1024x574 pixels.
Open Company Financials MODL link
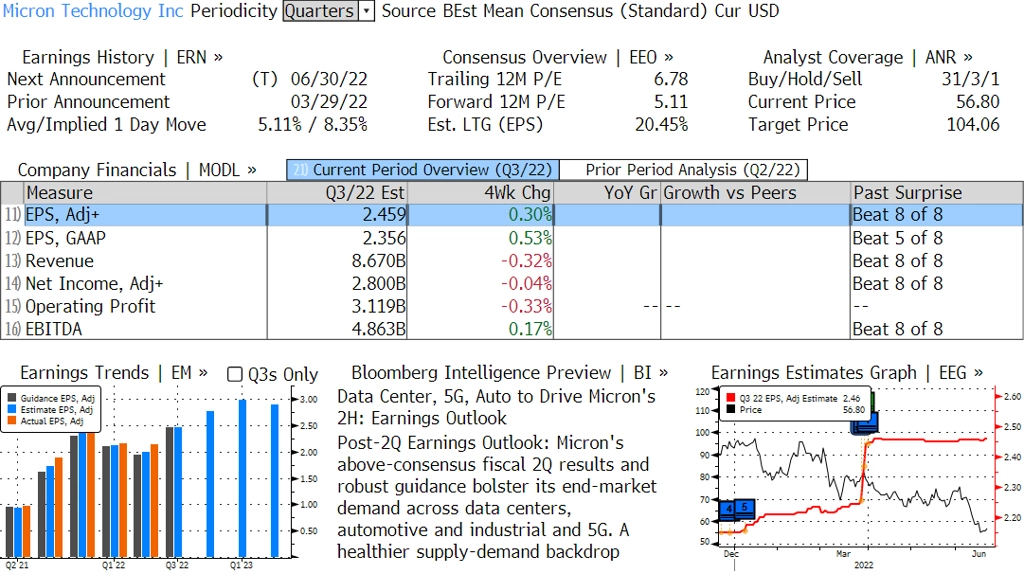click(x=137, y=170)
